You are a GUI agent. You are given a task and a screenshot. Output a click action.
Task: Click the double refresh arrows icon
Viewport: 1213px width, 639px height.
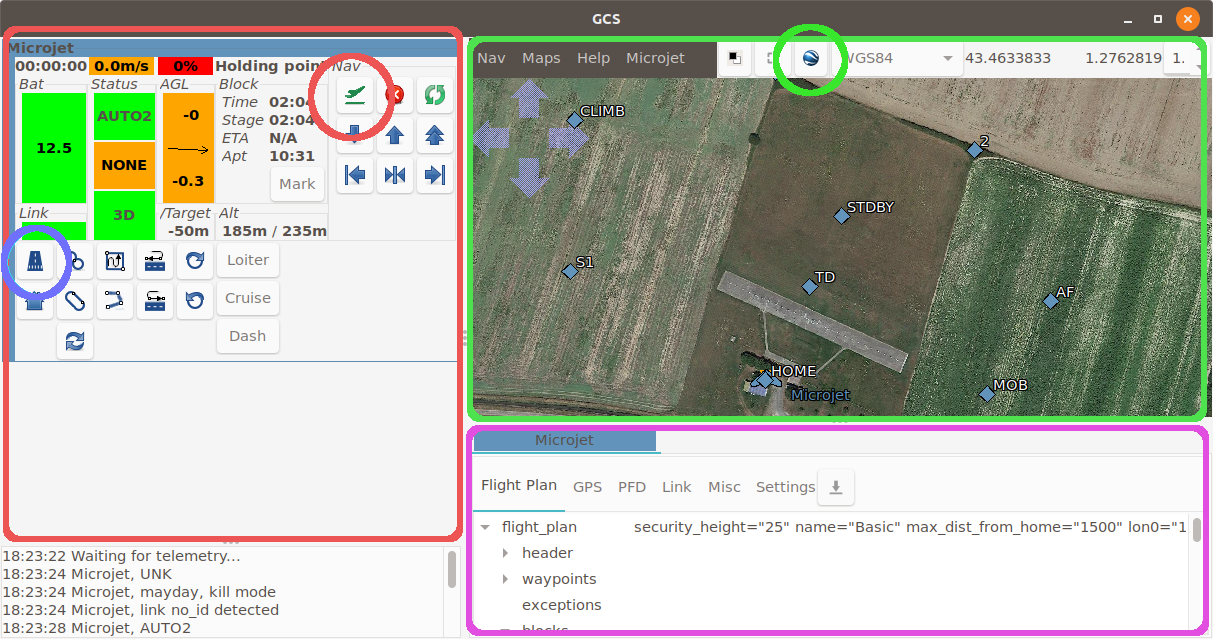[x=75, y=340]
